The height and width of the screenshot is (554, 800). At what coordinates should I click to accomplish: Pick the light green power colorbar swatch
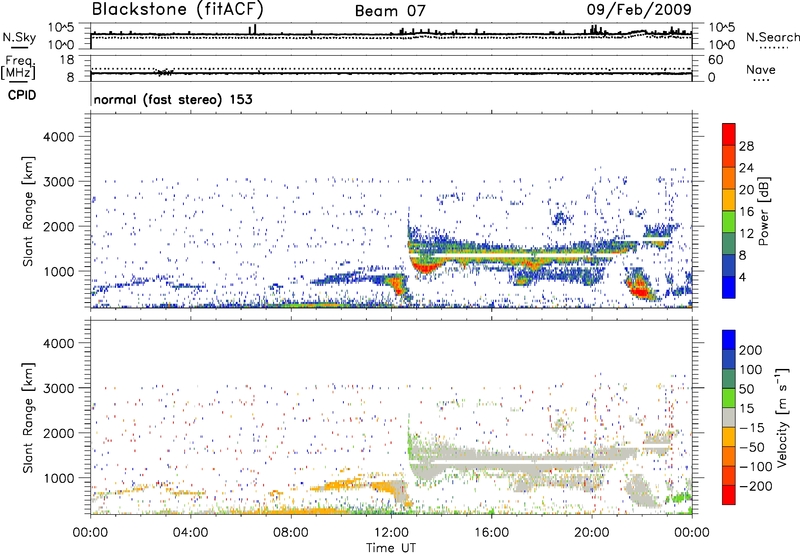click(729, 222)
